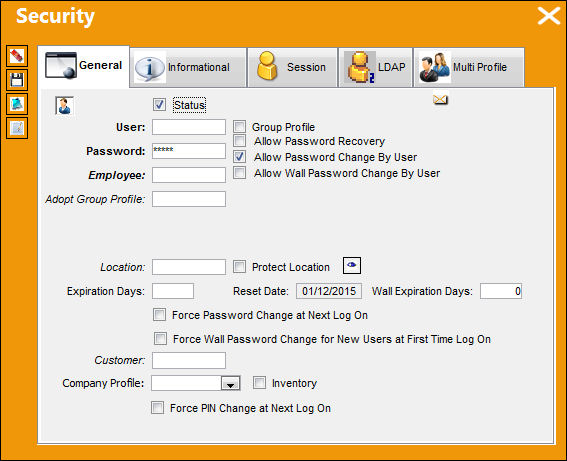567x461 pixels.
Task: Click the eraser clear icon in sidebar
Action: pyautogui.click(x=17, y=56)
